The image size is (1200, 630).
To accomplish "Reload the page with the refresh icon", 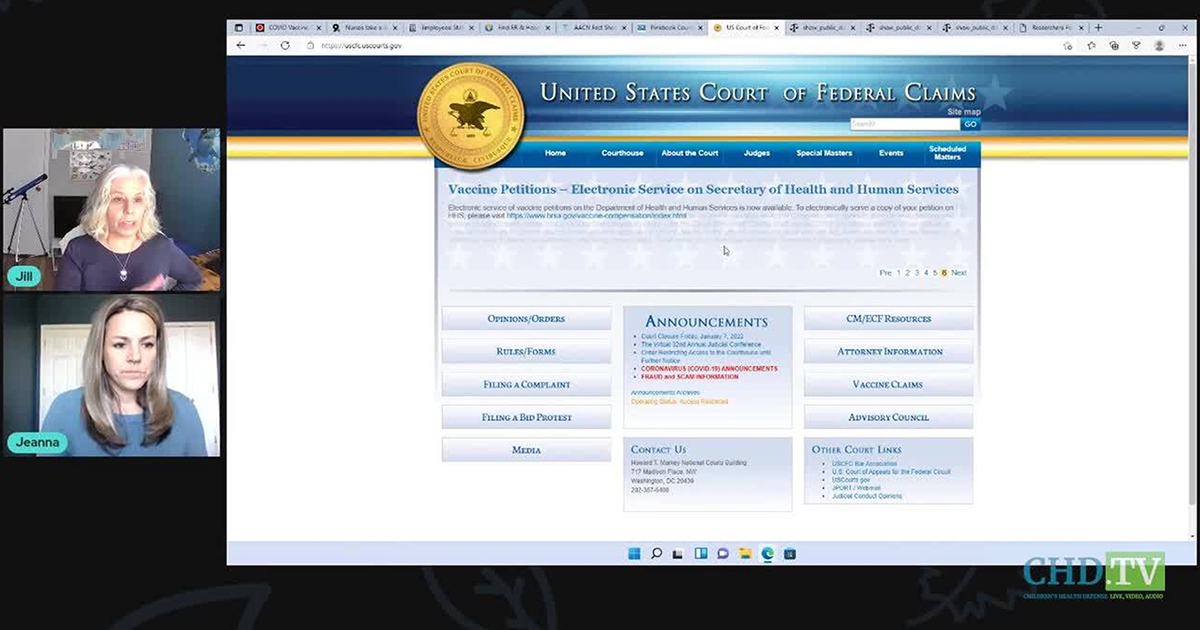I will [285, 46].
